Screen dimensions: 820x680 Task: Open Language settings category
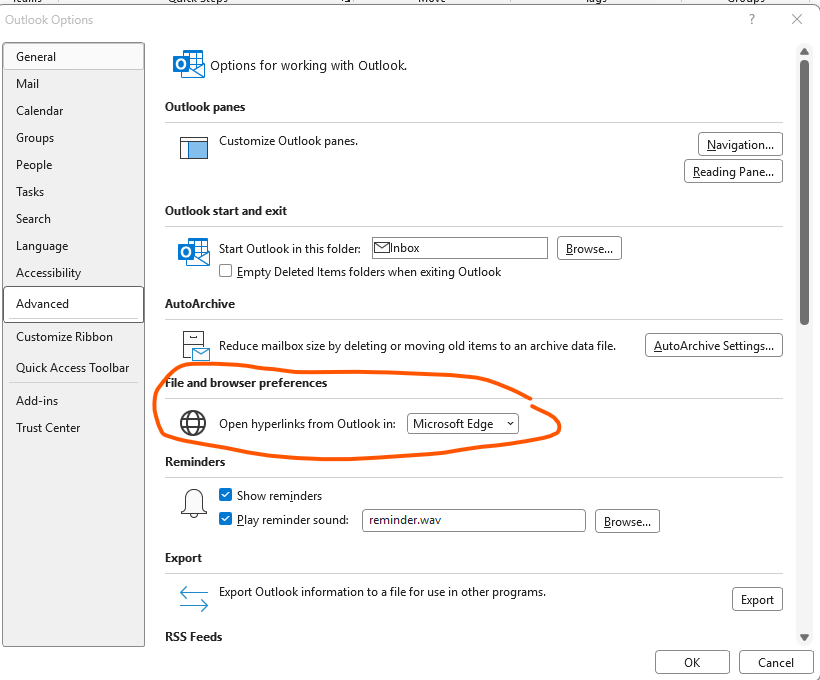click(74, 246)
